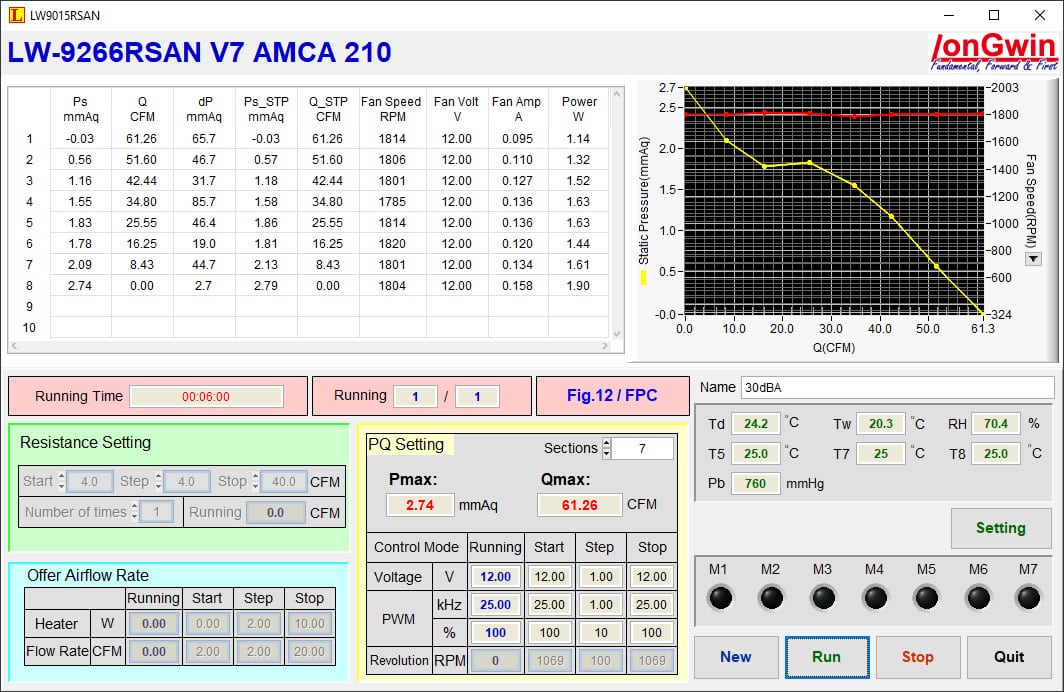Click the M4 indicator light
Screen dimensions: 1064x692
(x=875, y=598)
